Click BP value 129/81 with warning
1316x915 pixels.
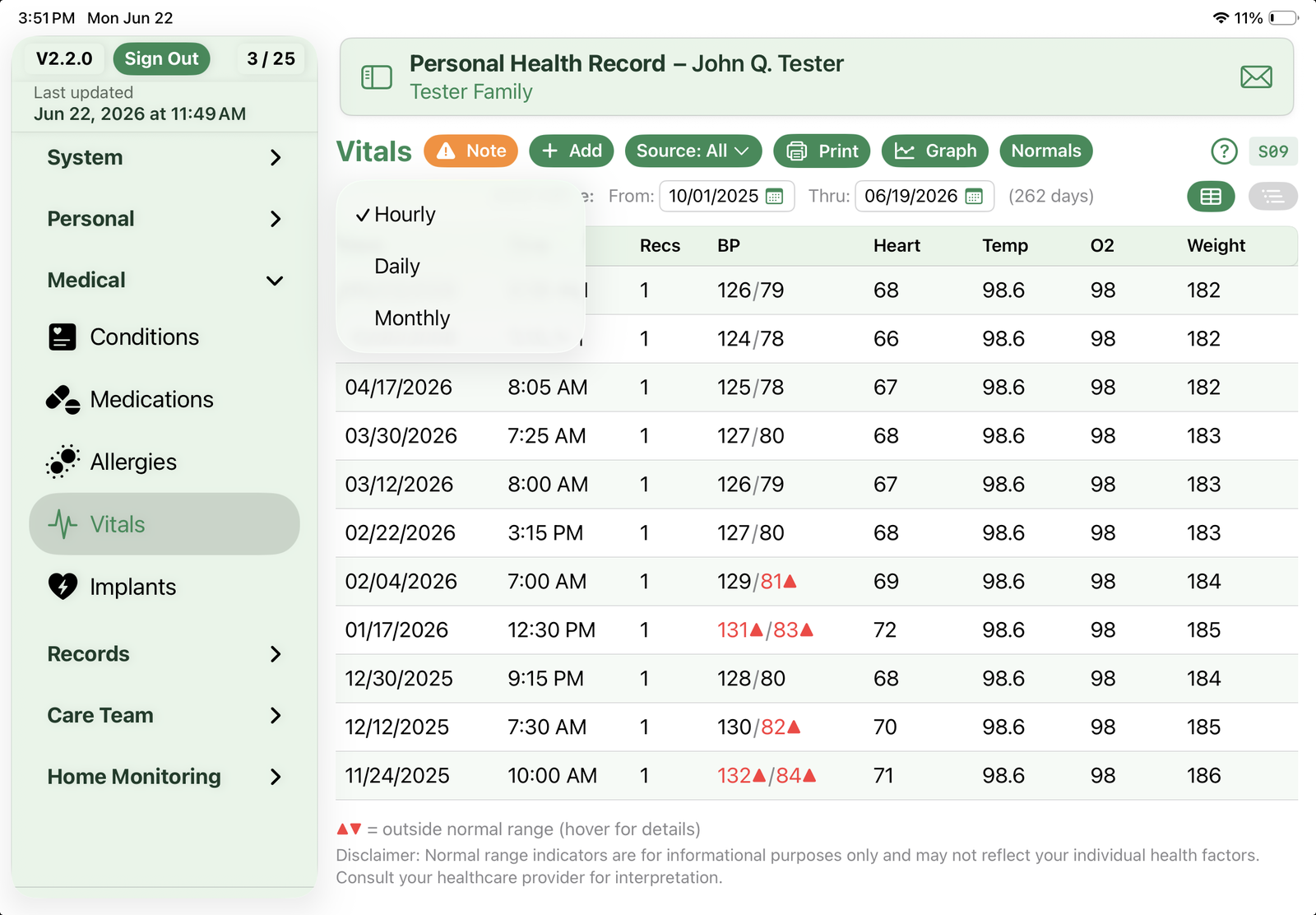pyautogui.click(x=757, y=582)
